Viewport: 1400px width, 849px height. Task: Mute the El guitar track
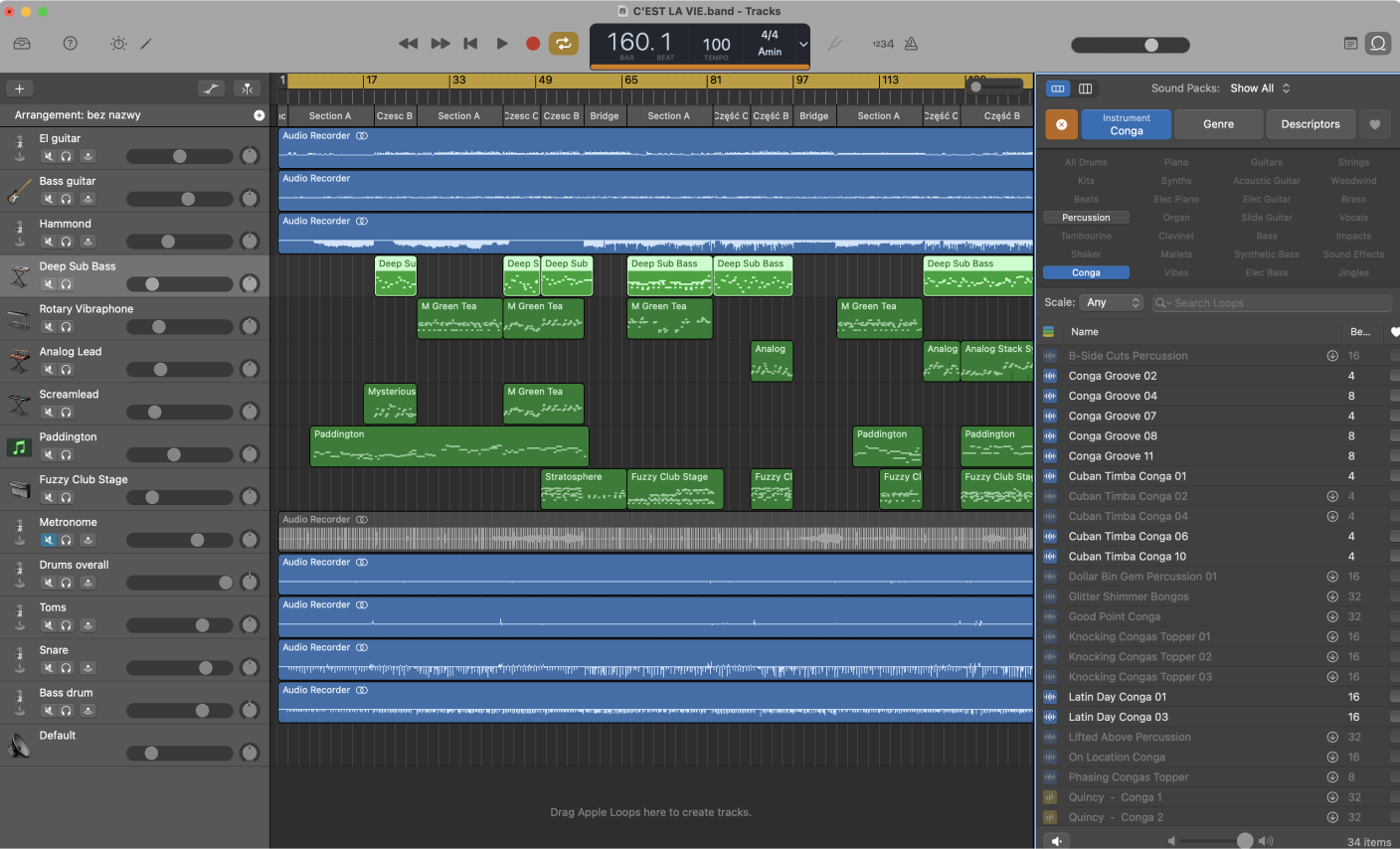click(x=48, y=156)
